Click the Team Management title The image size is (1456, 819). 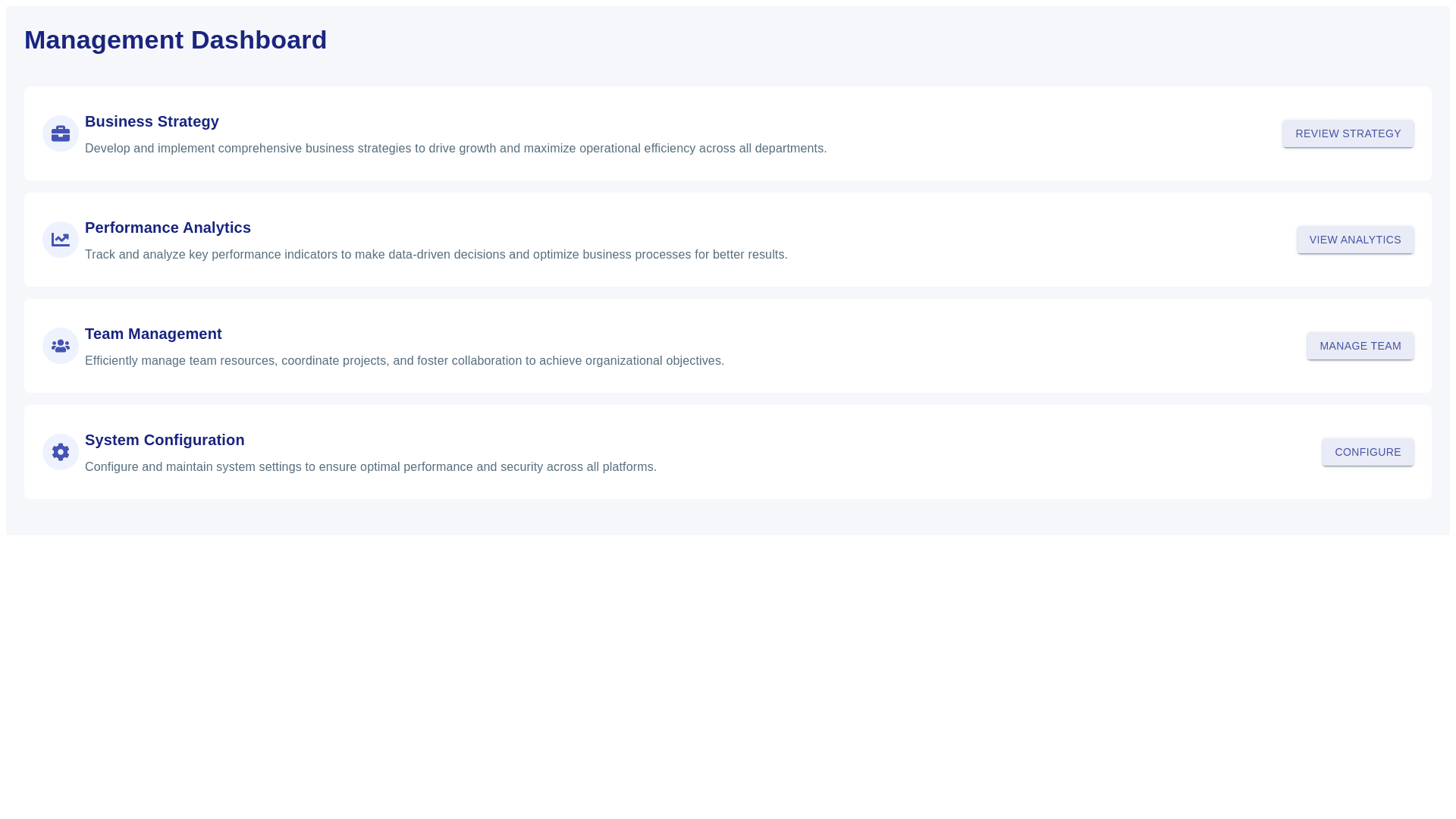tap(153, 334)
